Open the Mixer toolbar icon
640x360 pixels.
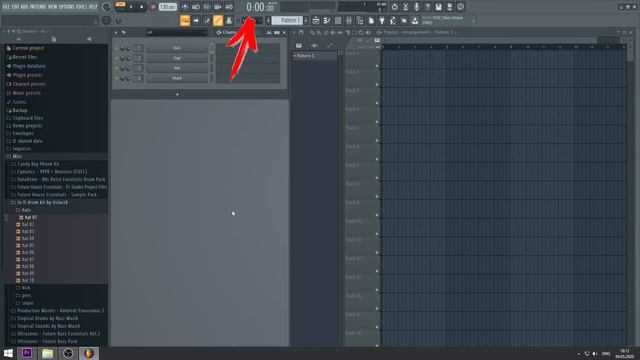[349, 20]
